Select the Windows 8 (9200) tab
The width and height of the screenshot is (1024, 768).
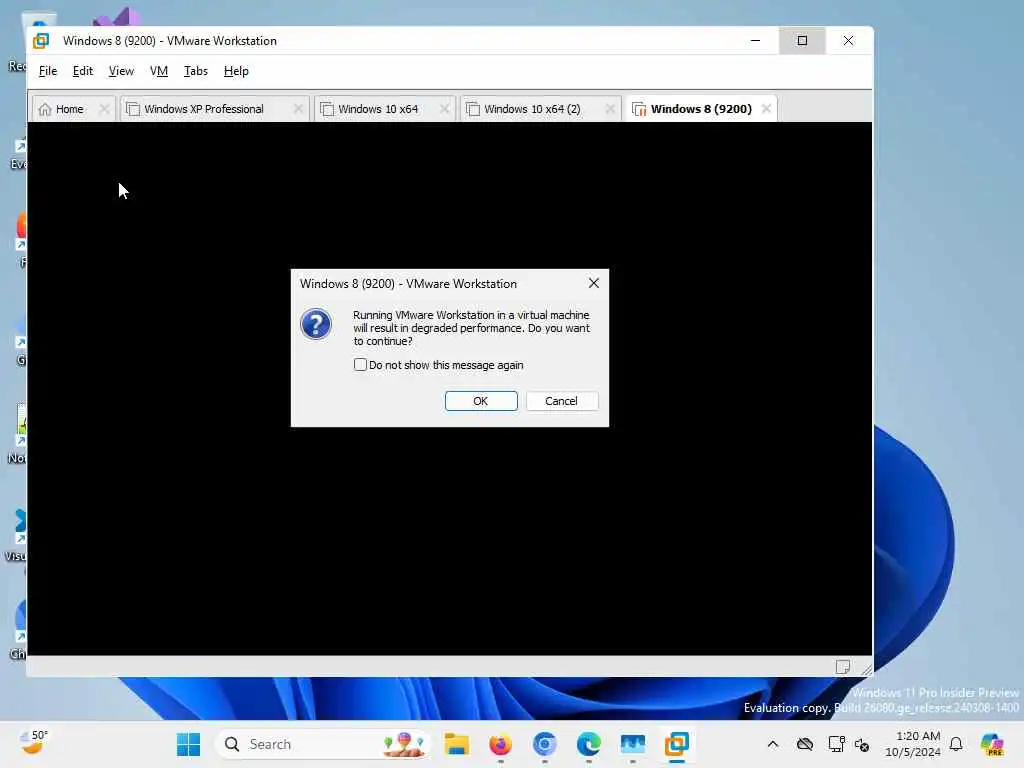click(x=701, y=109)
